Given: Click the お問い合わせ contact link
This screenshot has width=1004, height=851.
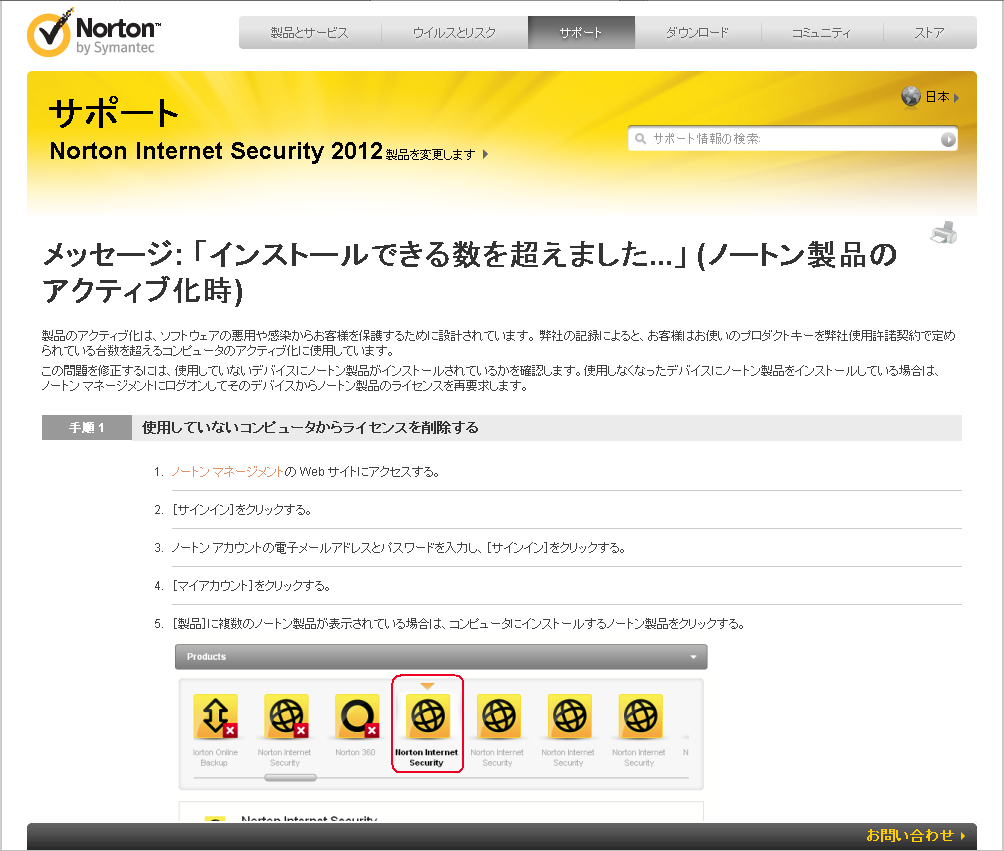Looking at the screenshot, I should tap(915, 835).
